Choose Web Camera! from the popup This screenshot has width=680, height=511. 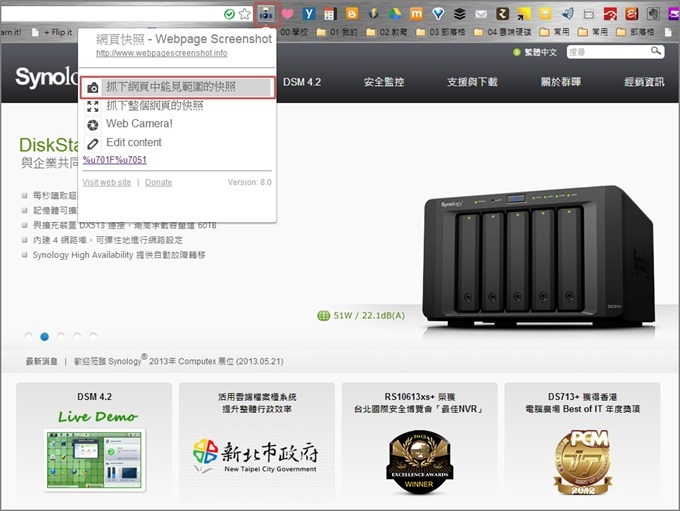[x=139, y=124]
